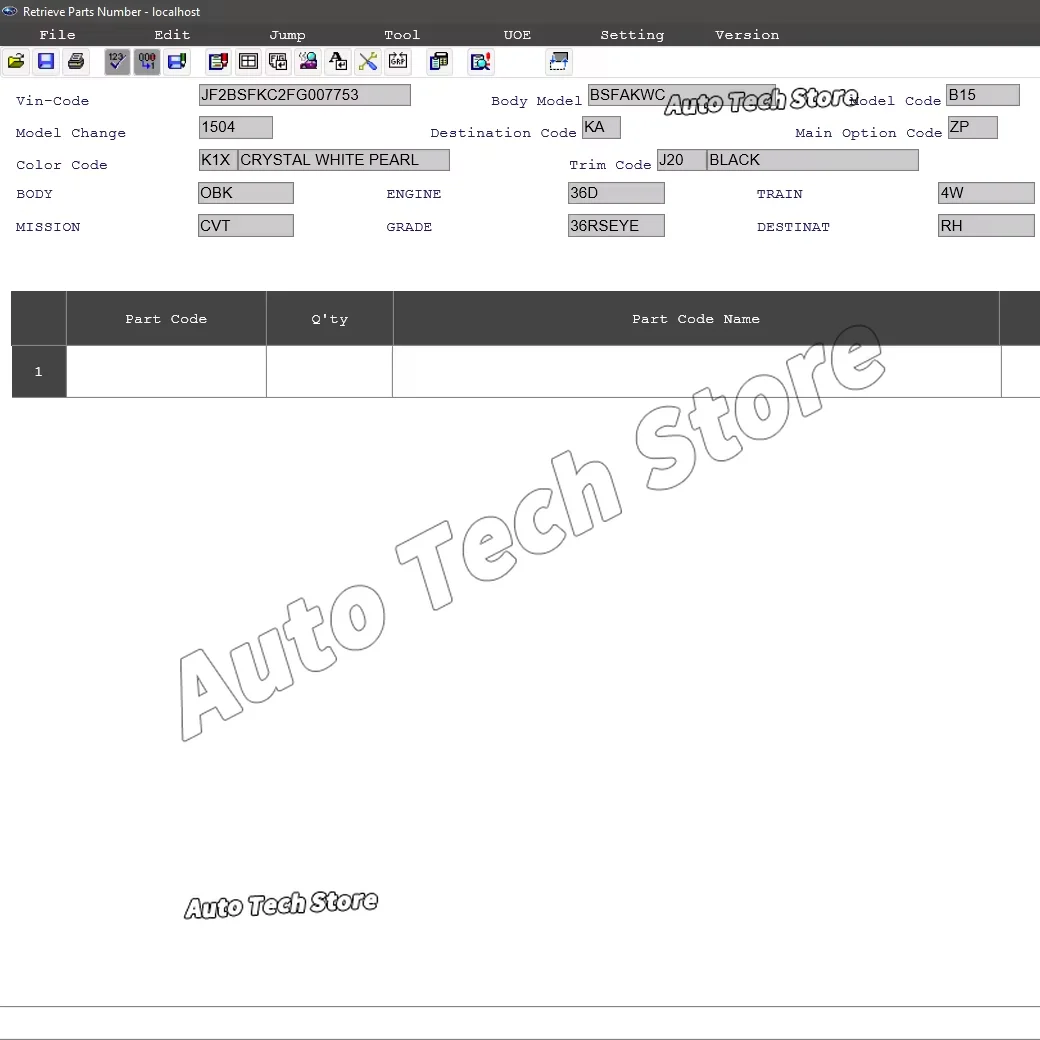The width and height of the screenshot is (1040, 1040).
Task: Open the Version menu
Action: pyautogui.click(x=747, y=35)
